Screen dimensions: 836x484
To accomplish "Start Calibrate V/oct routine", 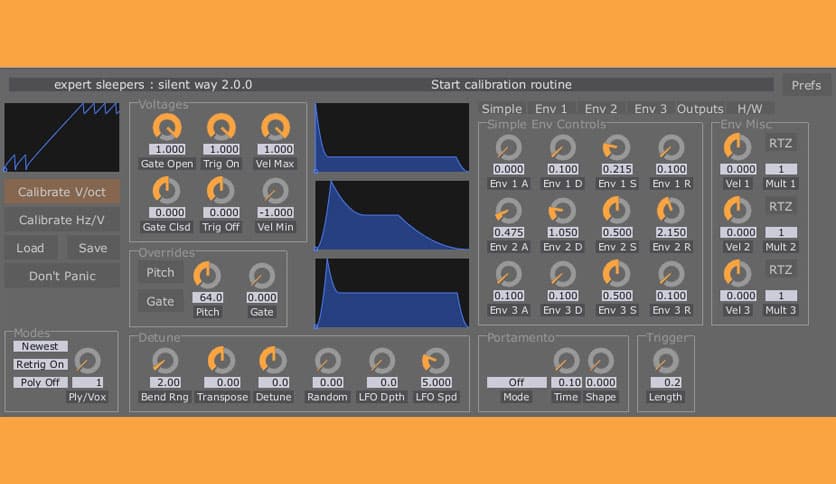I will 62,192.
